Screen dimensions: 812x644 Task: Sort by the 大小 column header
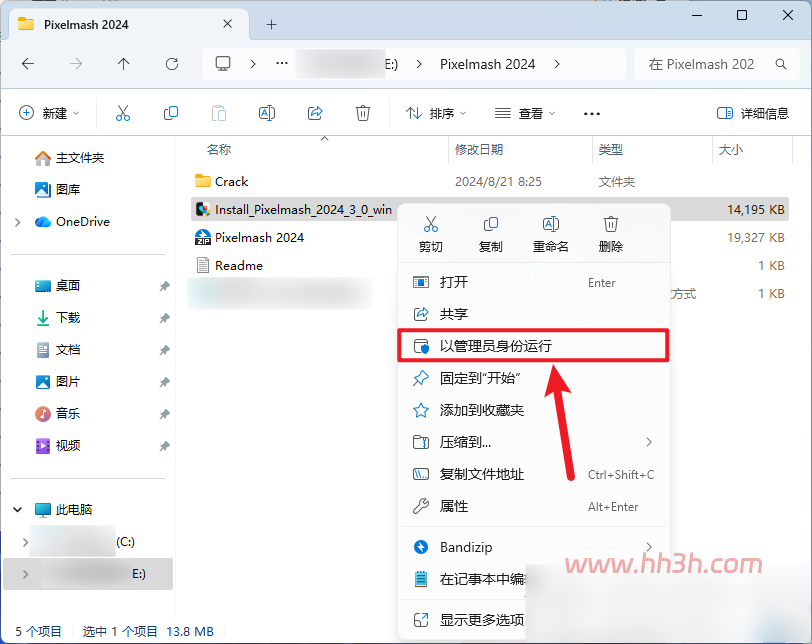731,150
